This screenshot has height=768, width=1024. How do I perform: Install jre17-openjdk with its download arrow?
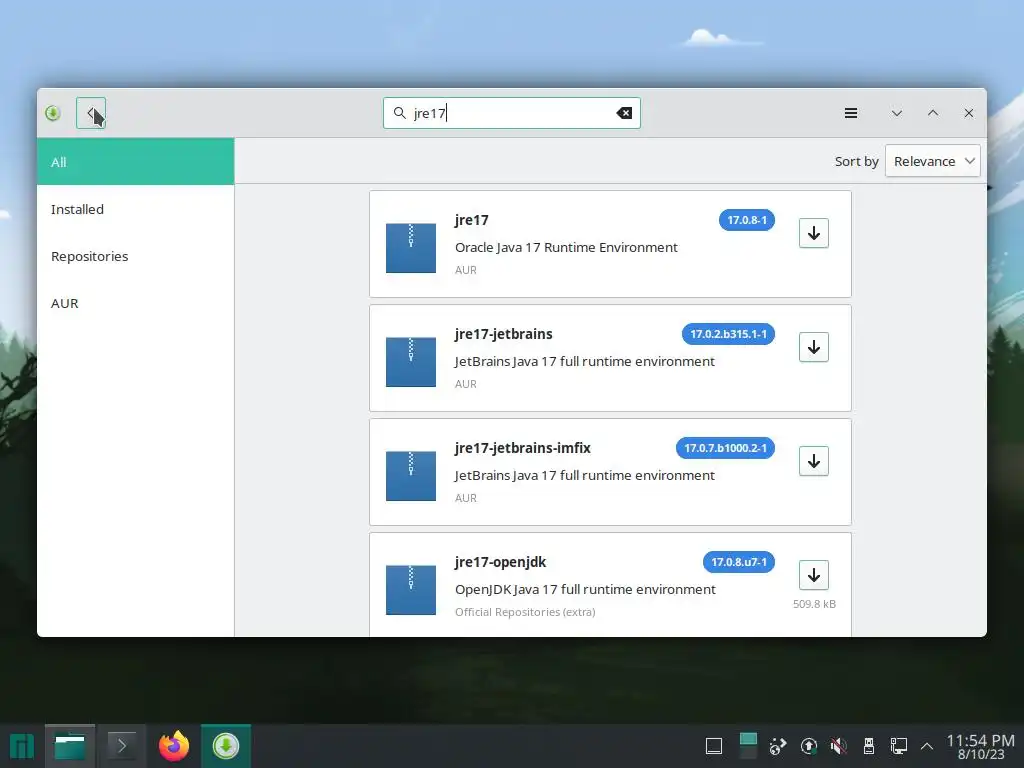click(x=814, y=575)
